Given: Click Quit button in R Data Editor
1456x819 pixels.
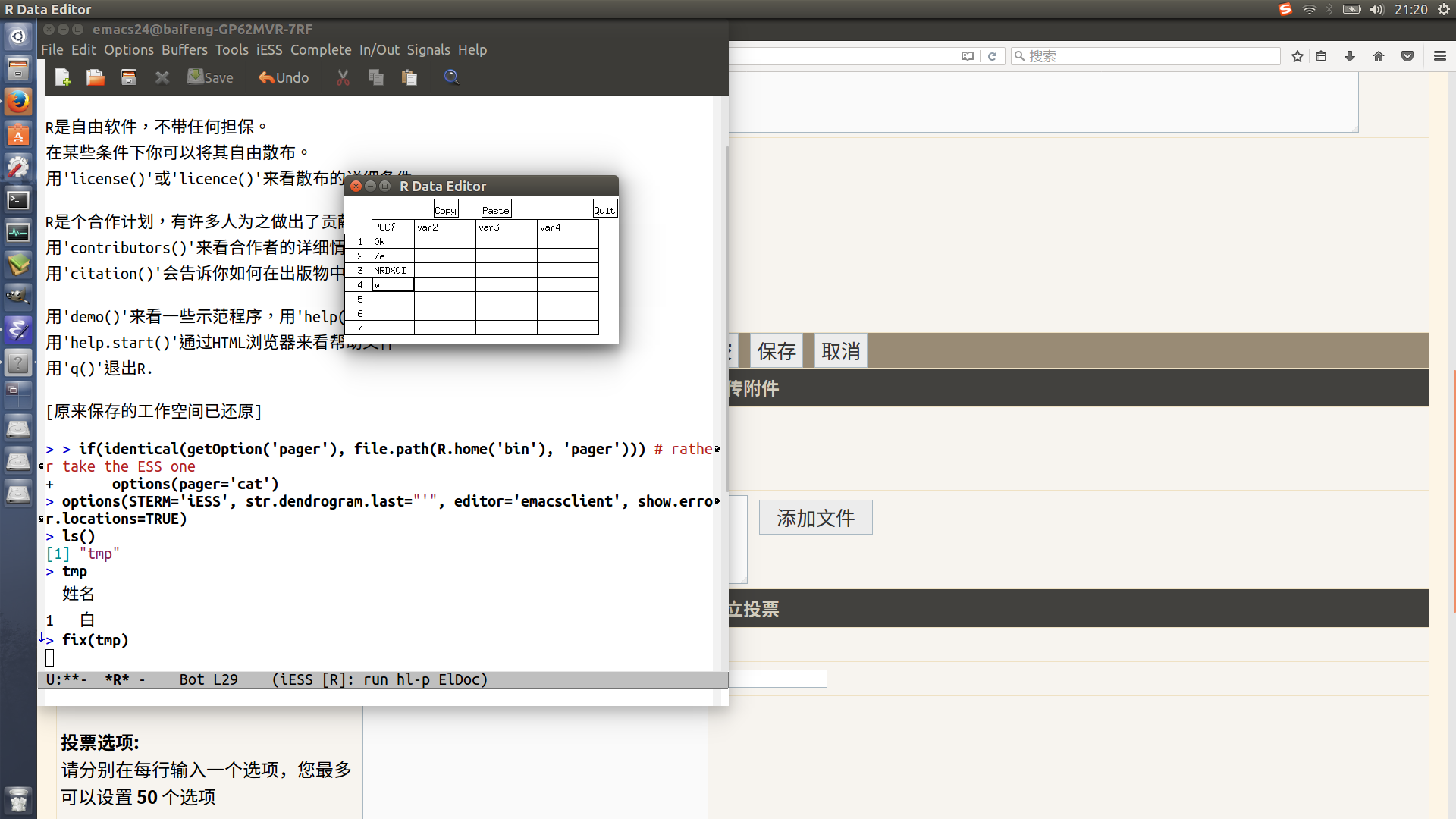Looking at the screenshot, I should click(604, 209).
